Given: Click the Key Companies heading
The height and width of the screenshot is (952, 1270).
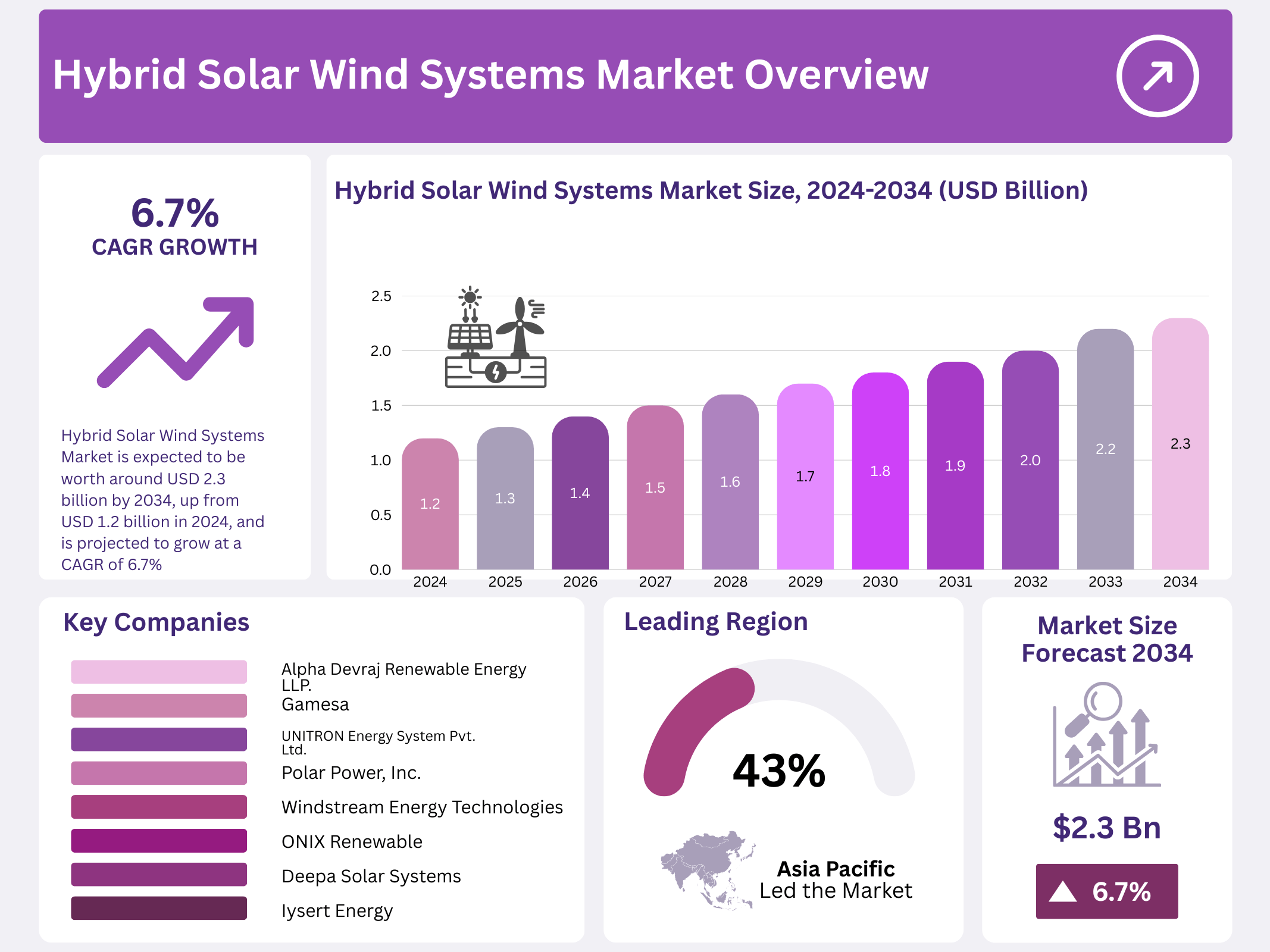Looking at the screenshot, I should (156, 622).
